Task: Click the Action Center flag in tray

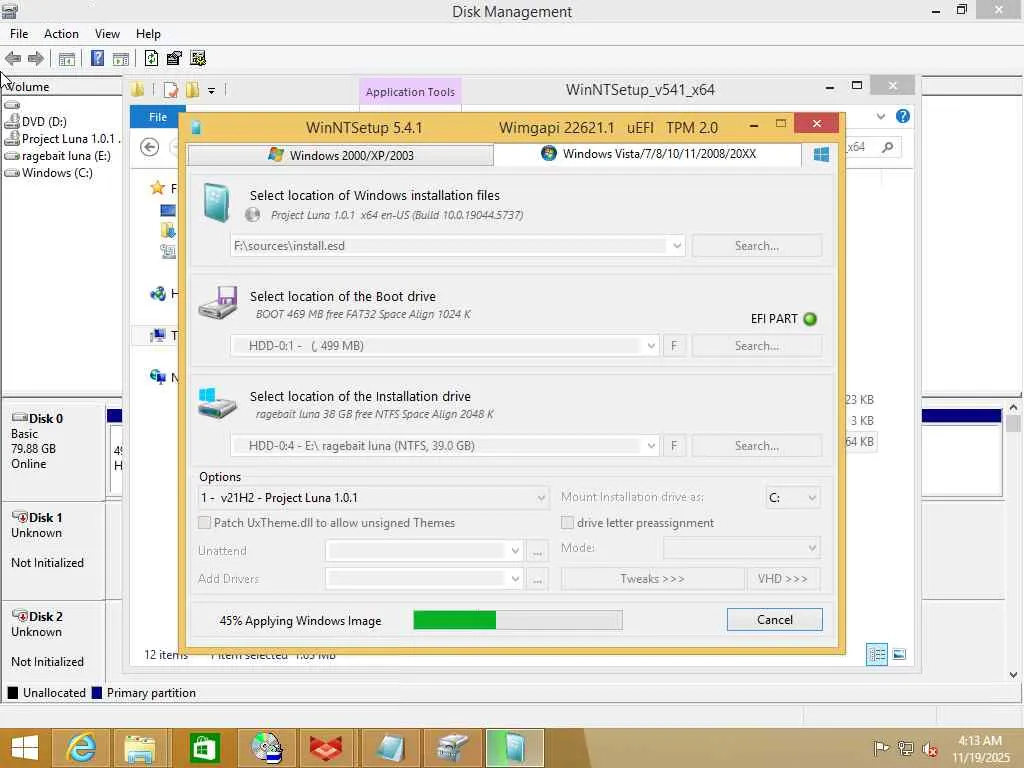Action: click(881, 748)
